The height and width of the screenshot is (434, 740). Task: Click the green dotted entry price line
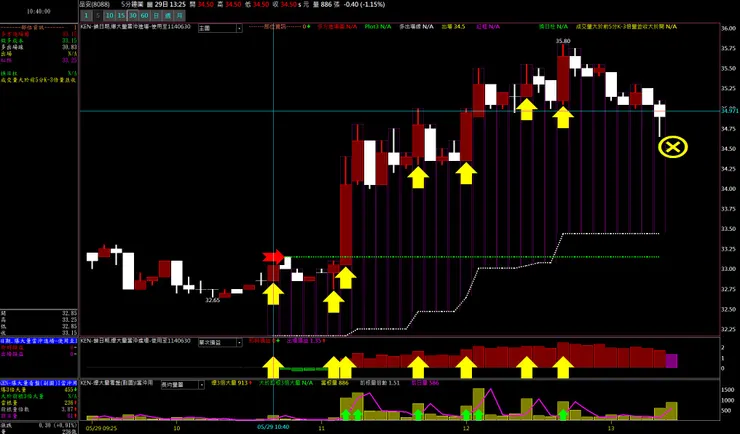pyautogui.click(x=472, y=257)
